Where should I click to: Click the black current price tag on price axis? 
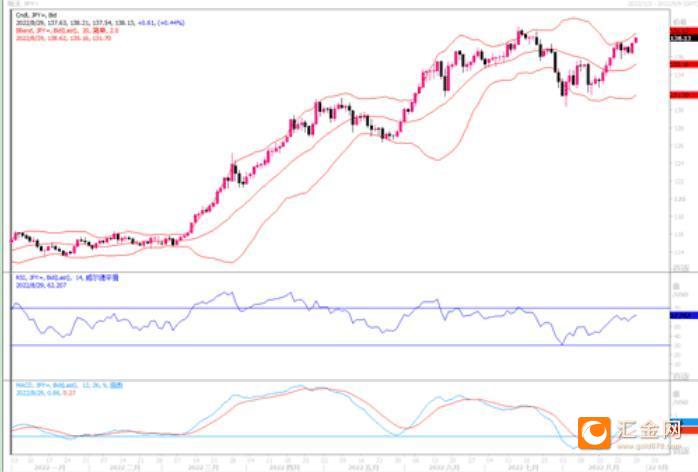tap(683, 39)
